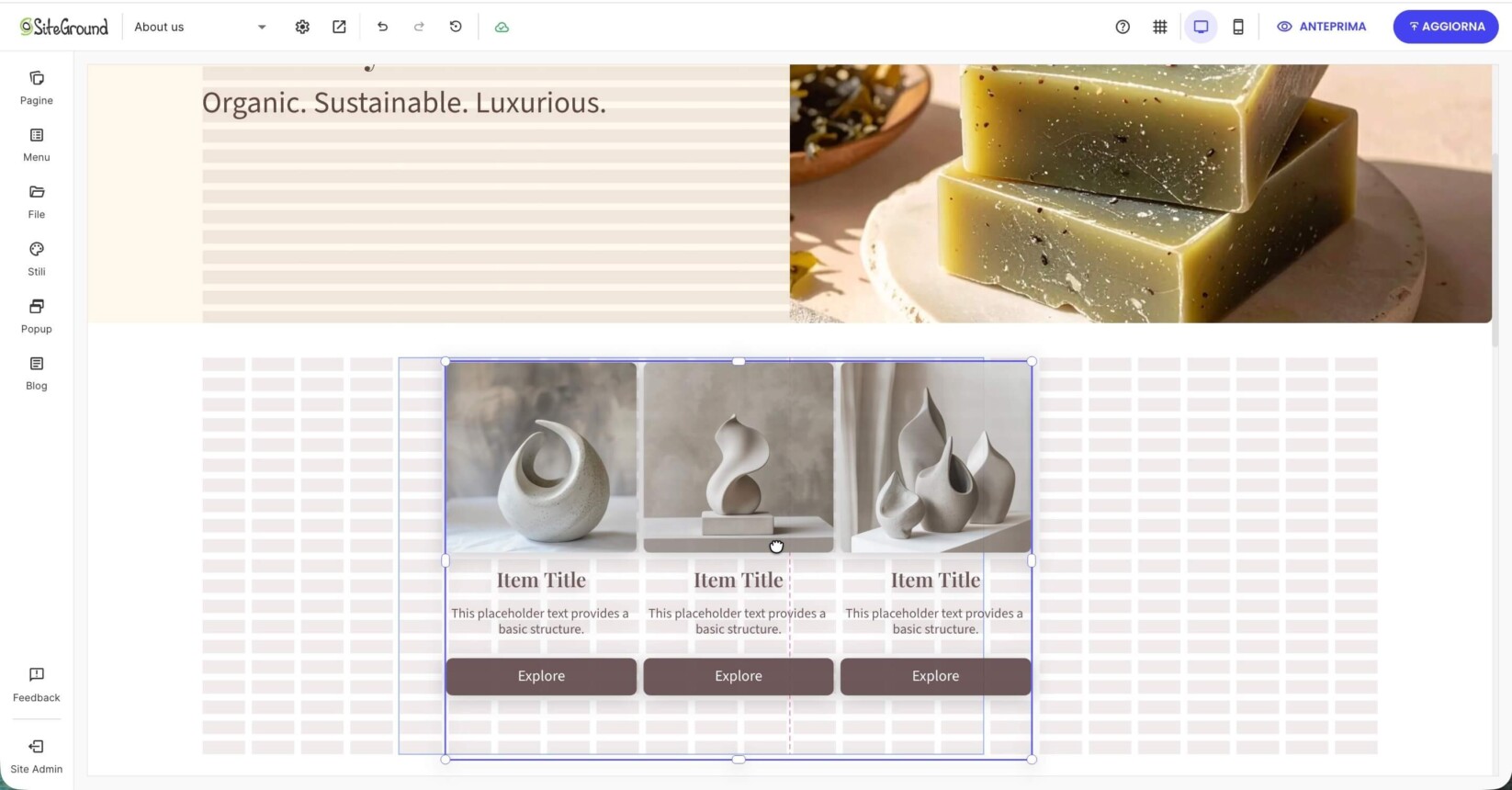Toggle the layout grid overlay
This screenshot has height=790, width=1512.
(1160, 27)
